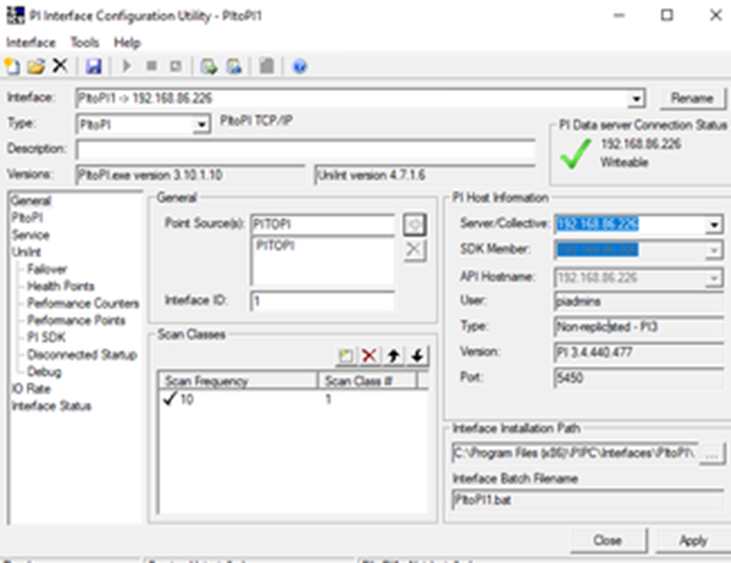Click the Scan Frequency column header

point(238,381)
